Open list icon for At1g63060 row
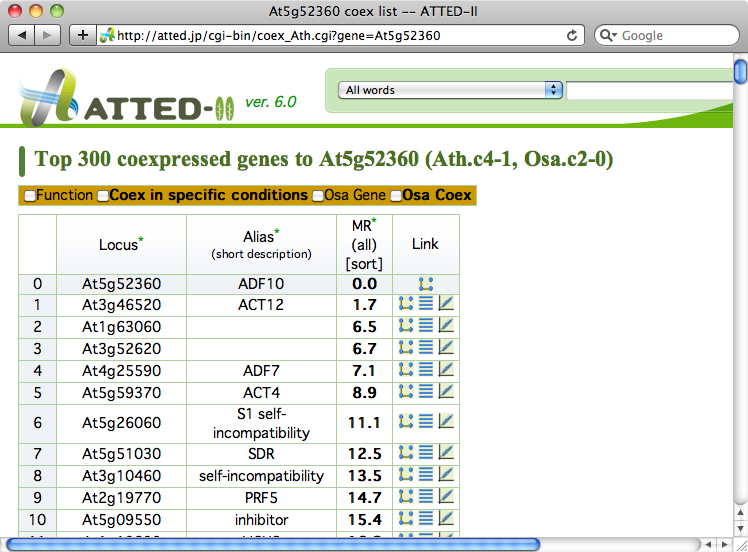 (x=426, y=326)
